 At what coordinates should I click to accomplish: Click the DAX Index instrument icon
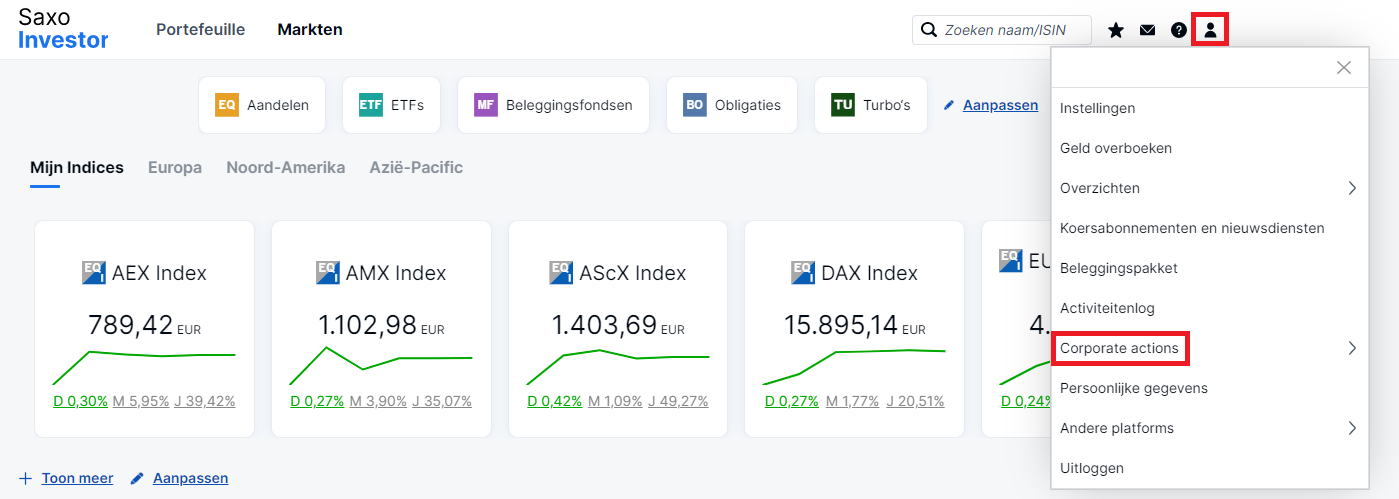coord(803,272)
